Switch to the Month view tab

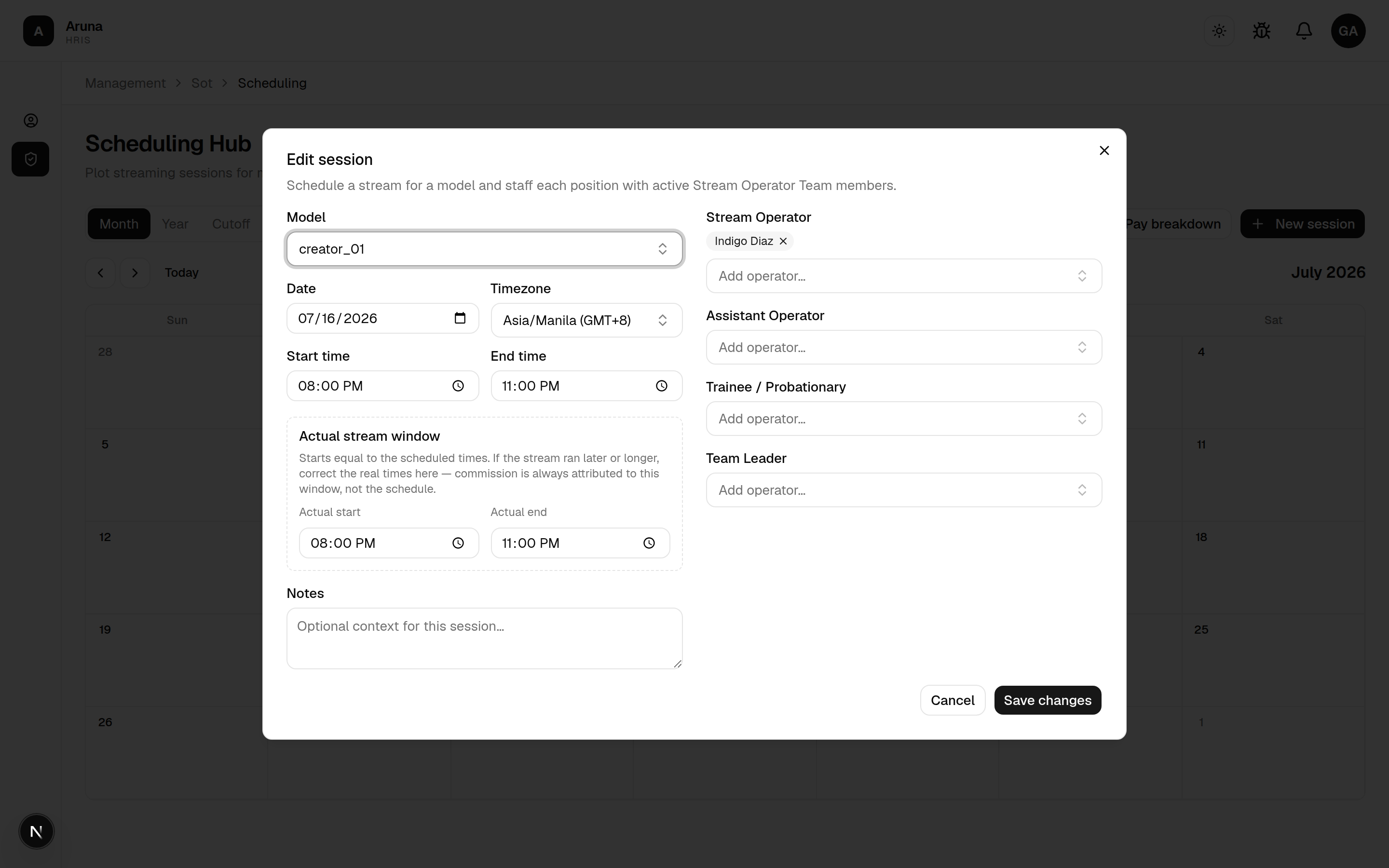coord(119,224)
